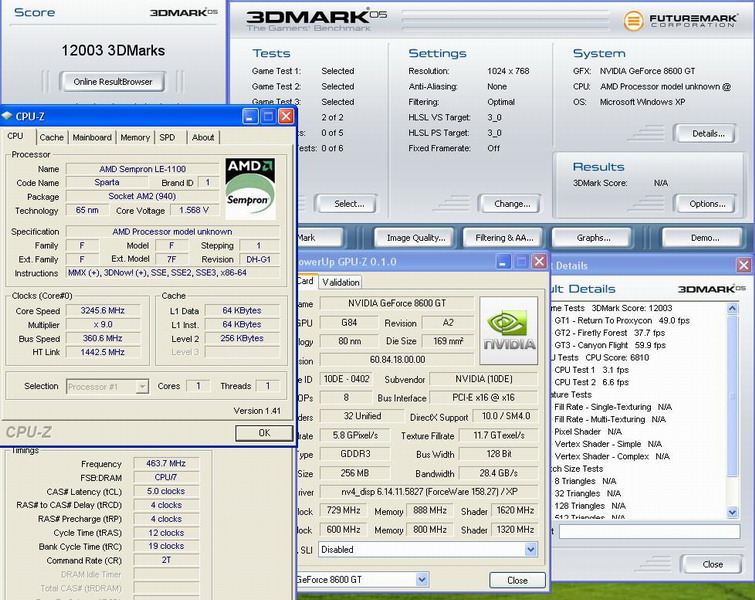Select the CPU tab in CPU-Z
Screen dimensions: 755x600
[x=15, y=136]
